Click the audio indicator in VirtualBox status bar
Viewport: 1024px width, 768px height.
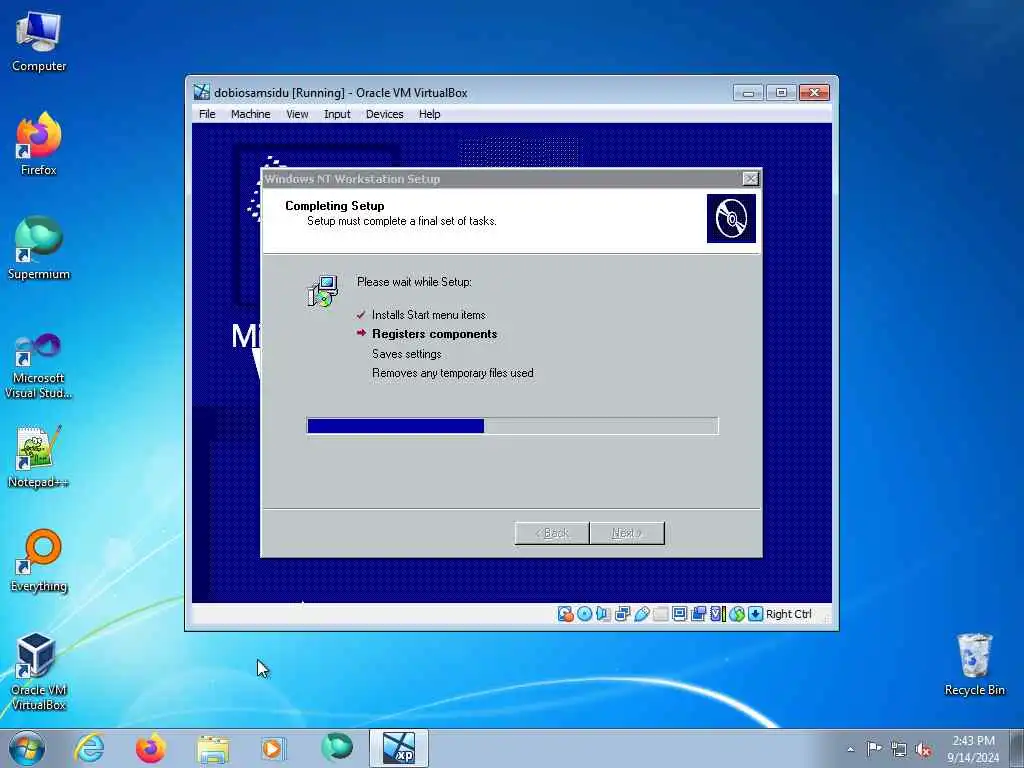click(x=603, y=614)
